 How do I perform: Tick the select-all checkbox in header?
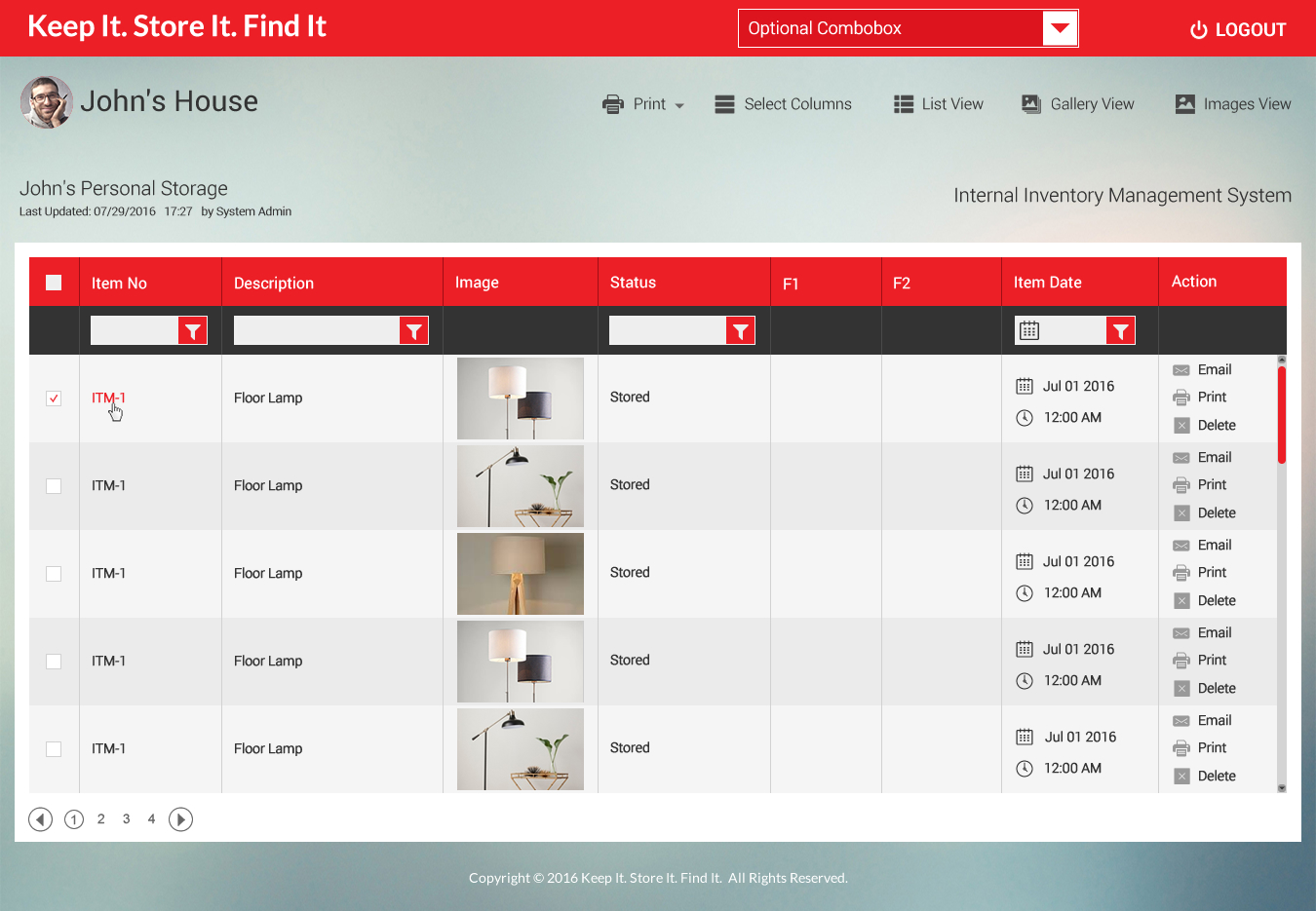click(54, 283)
